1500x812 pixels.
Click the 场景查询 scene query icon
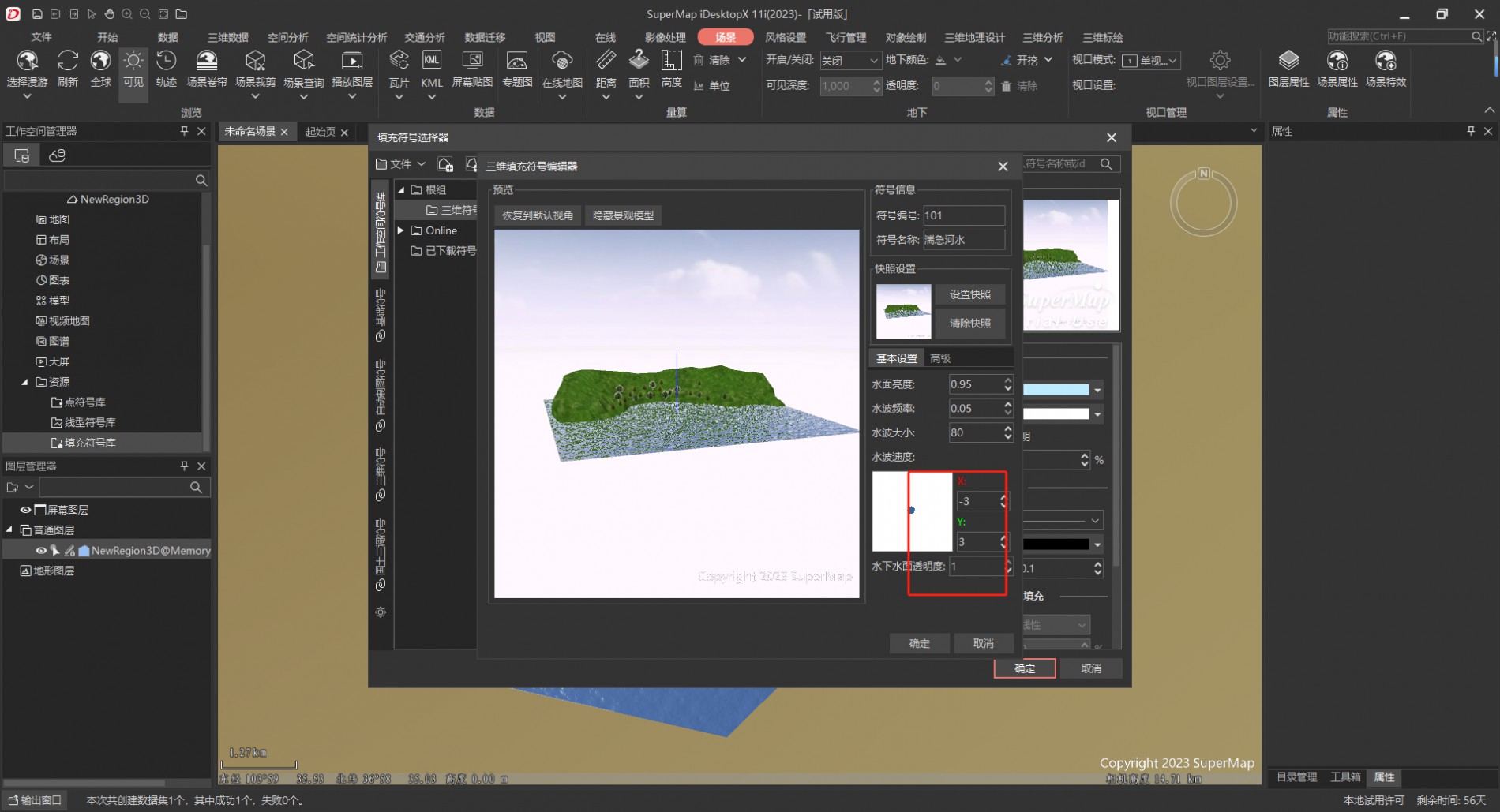coord(303,61)
